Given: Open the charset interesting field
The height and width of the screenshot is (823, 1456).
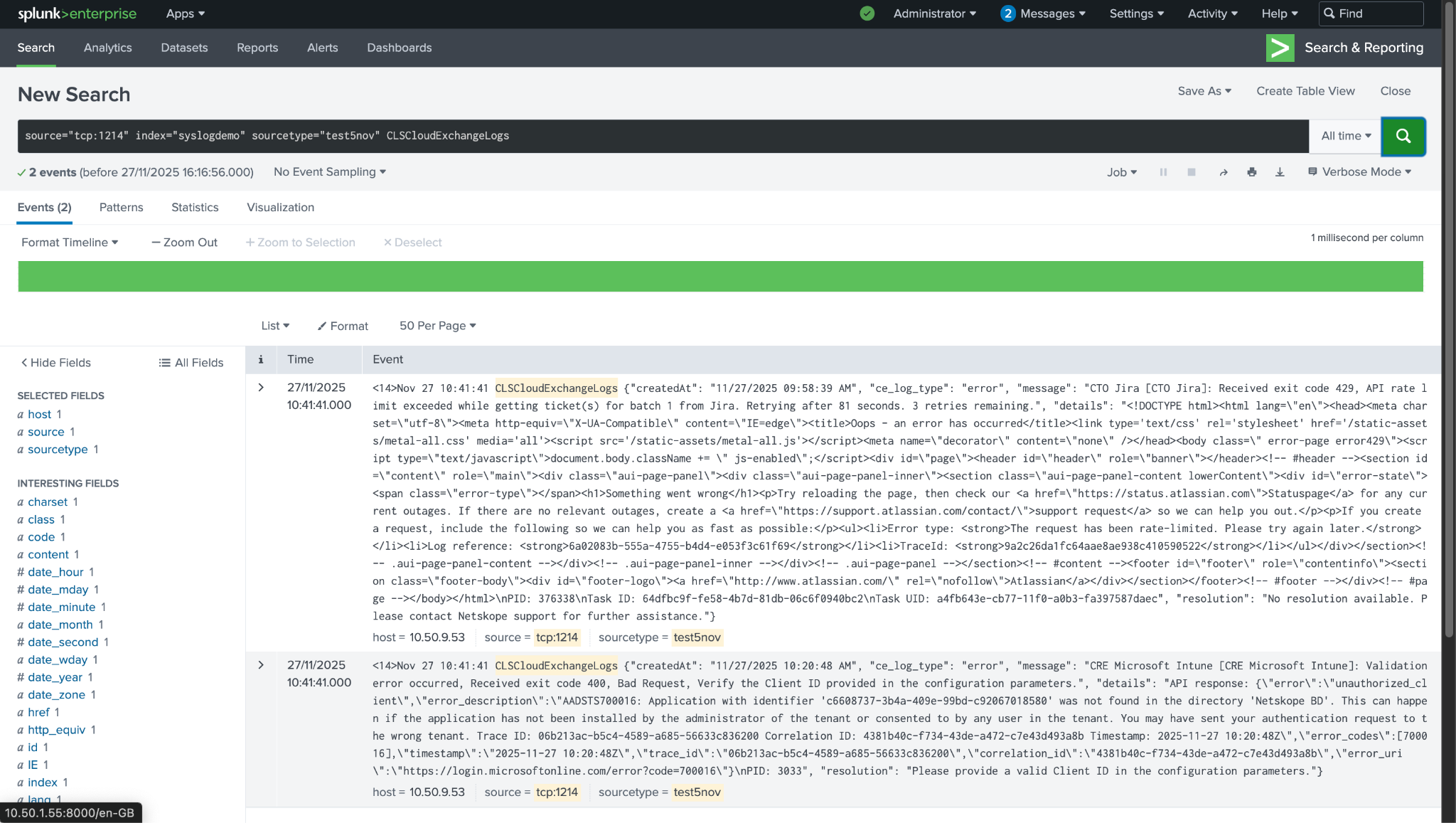Looking at the screenshot, I should [48, 502].
